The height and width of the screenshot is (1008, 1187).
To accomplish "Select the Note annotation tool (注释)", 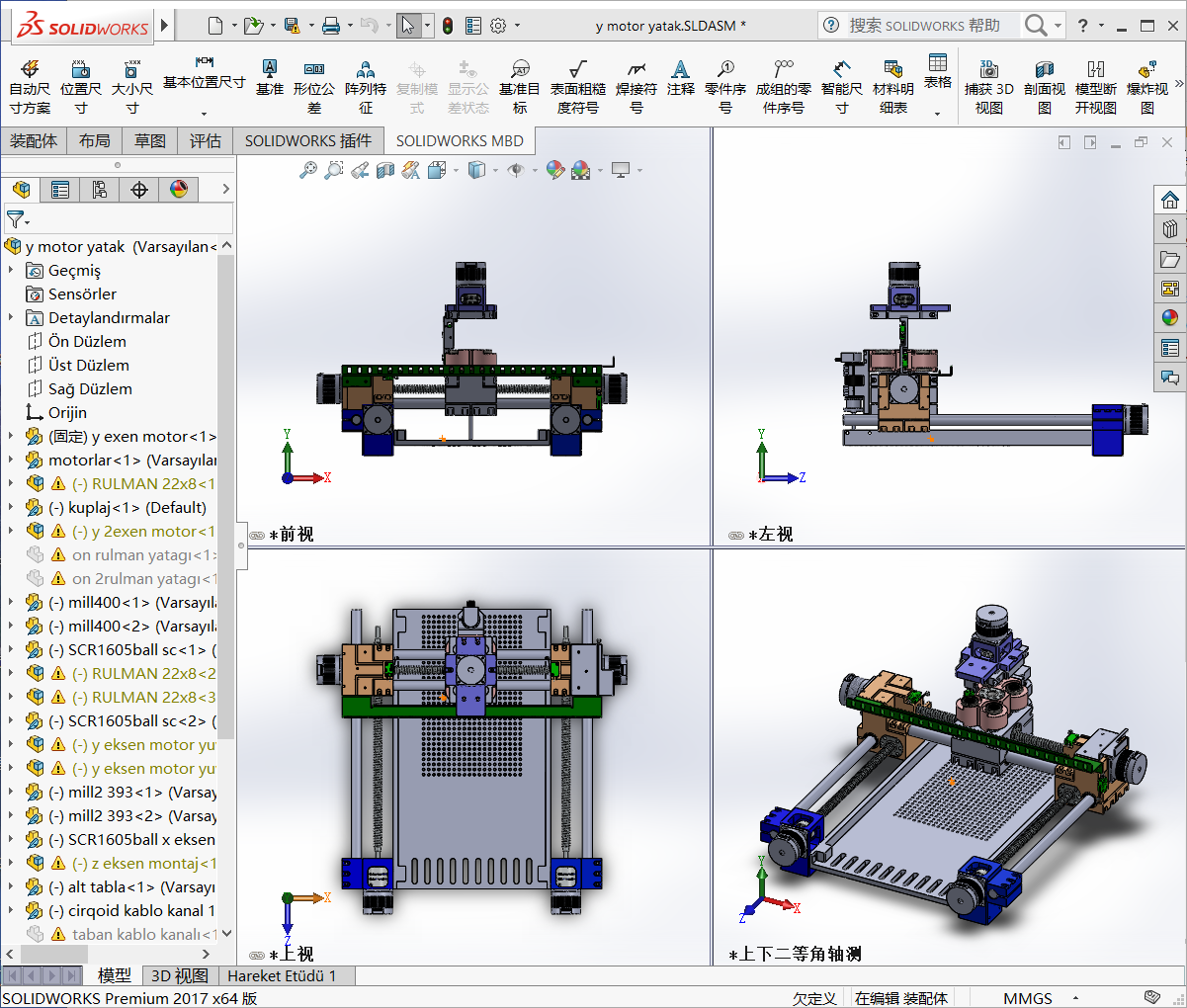I will (x=681, y=77).
